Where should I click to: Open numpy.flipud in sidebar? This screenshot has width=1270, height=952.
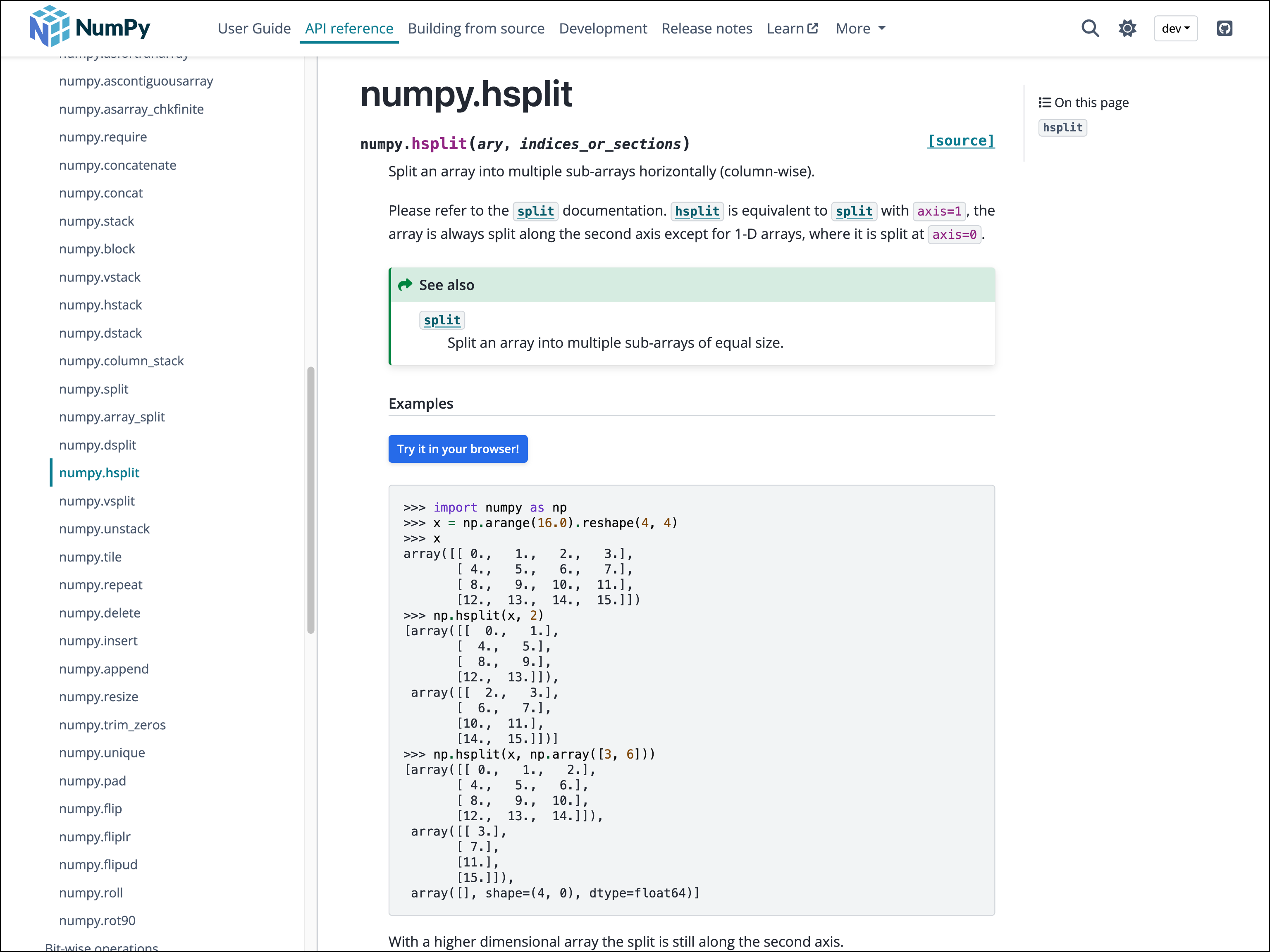coord(98,864)
